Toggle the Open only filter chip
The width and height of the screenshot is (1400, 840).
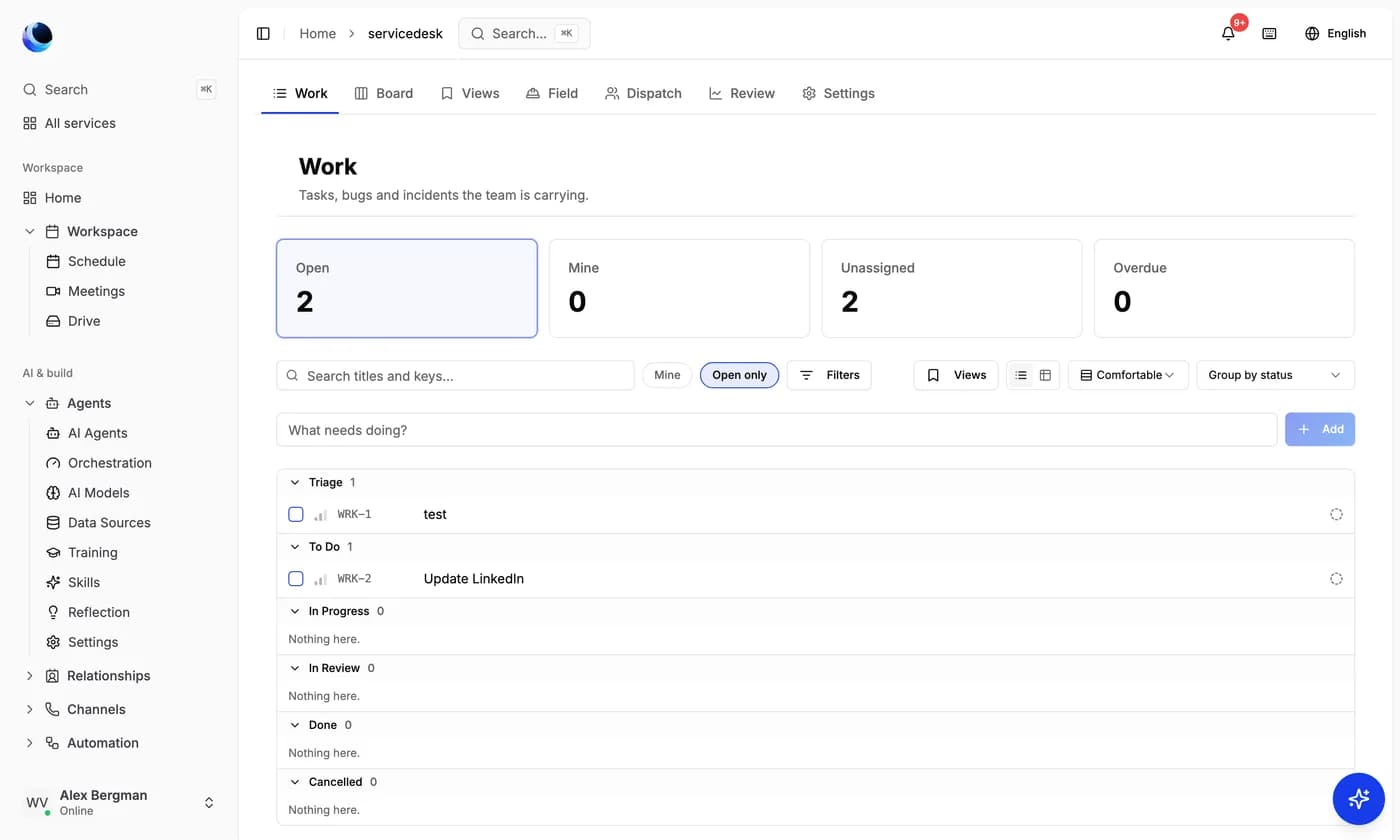click(739, 375)
